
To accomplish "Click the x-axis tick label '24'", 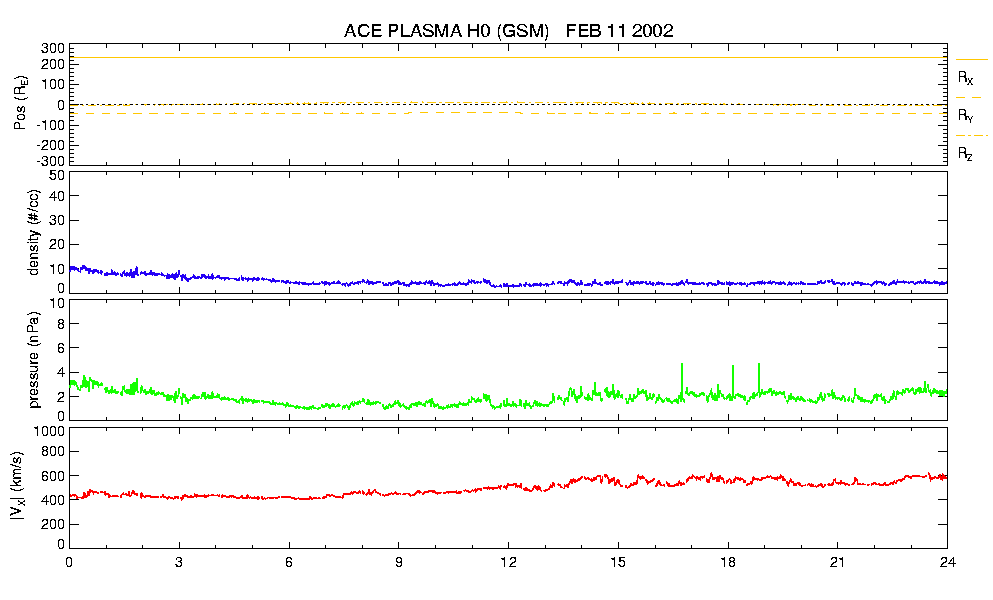I will pos(947,562).
